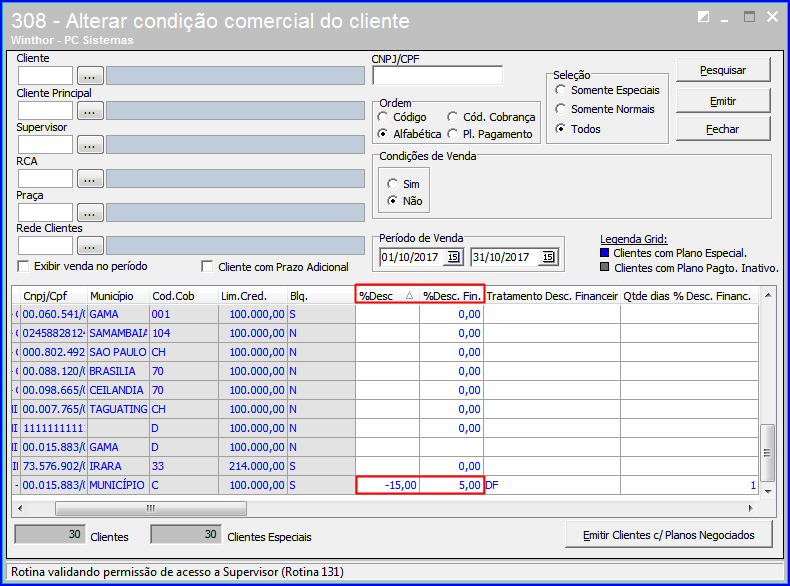This screenshot has height=586, width=790.
Task: Click the Pesquisar button
Action: (x=723, y=70)
